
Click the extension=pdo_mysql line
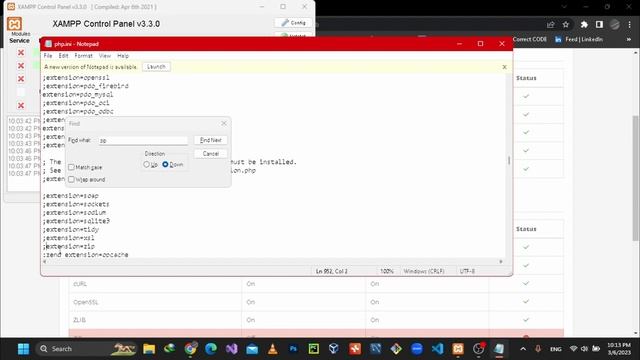pos(78,95)
